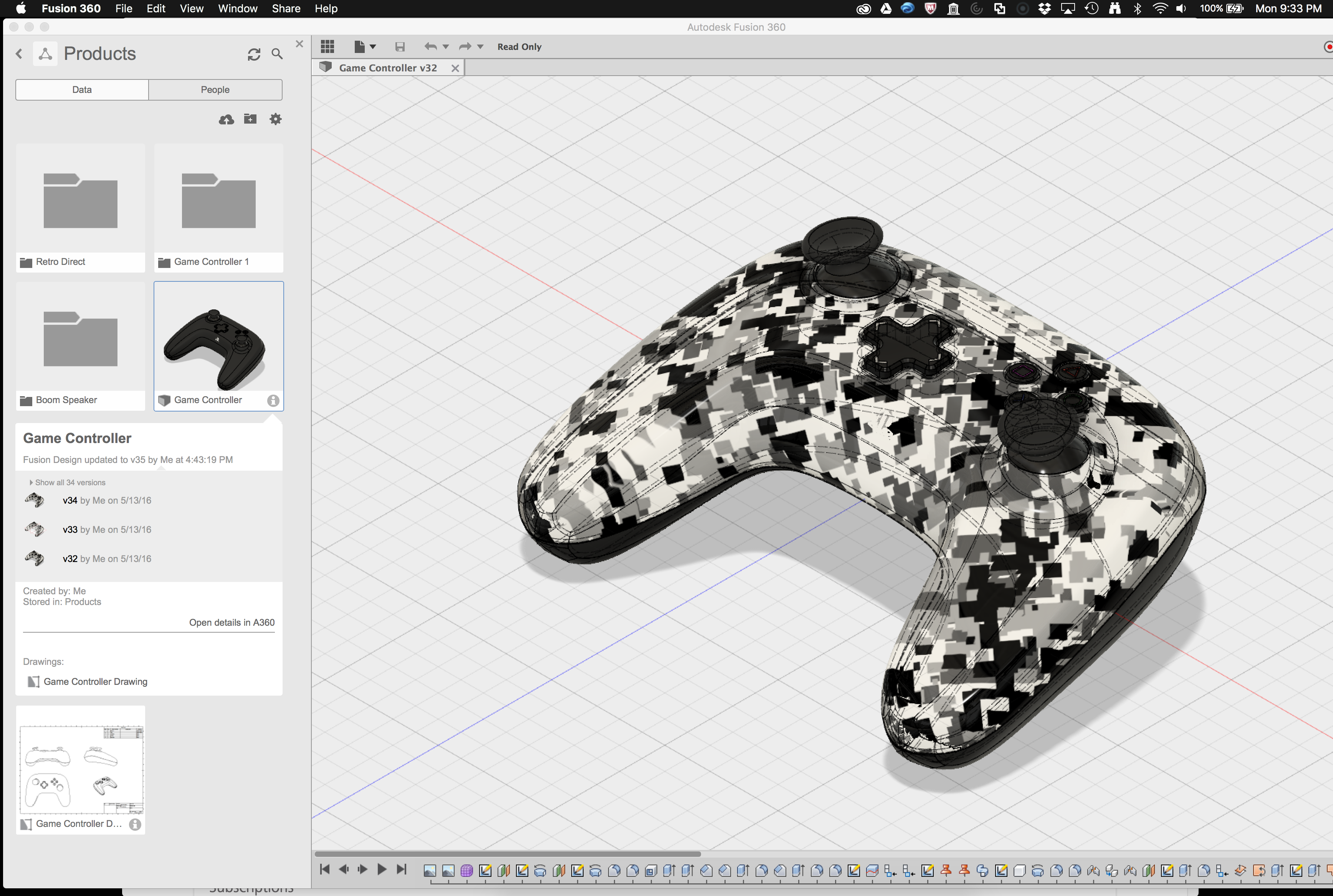
Task: Jump timeline to the end
Action: pos(402,870)
